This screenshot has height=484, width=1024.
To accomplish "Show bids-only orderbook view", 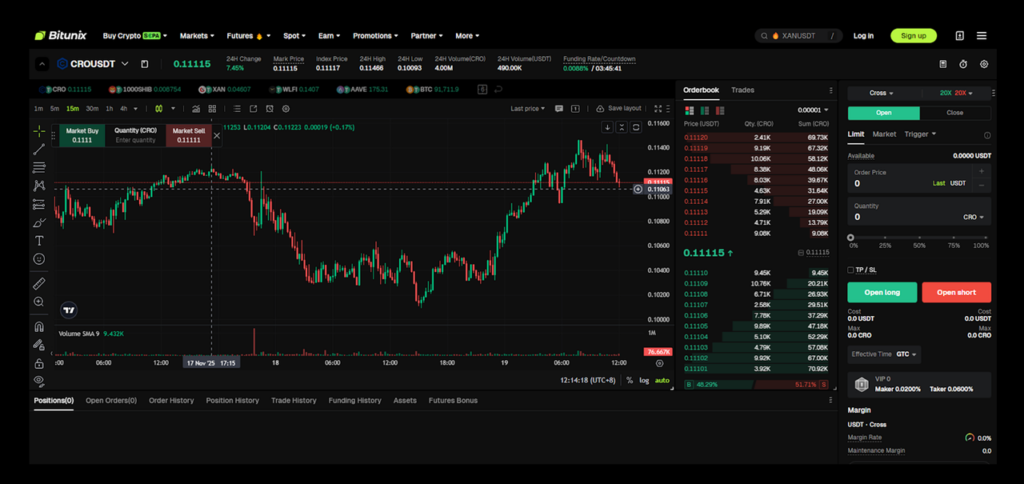I will pyautogui.click(x=705, y=110).
